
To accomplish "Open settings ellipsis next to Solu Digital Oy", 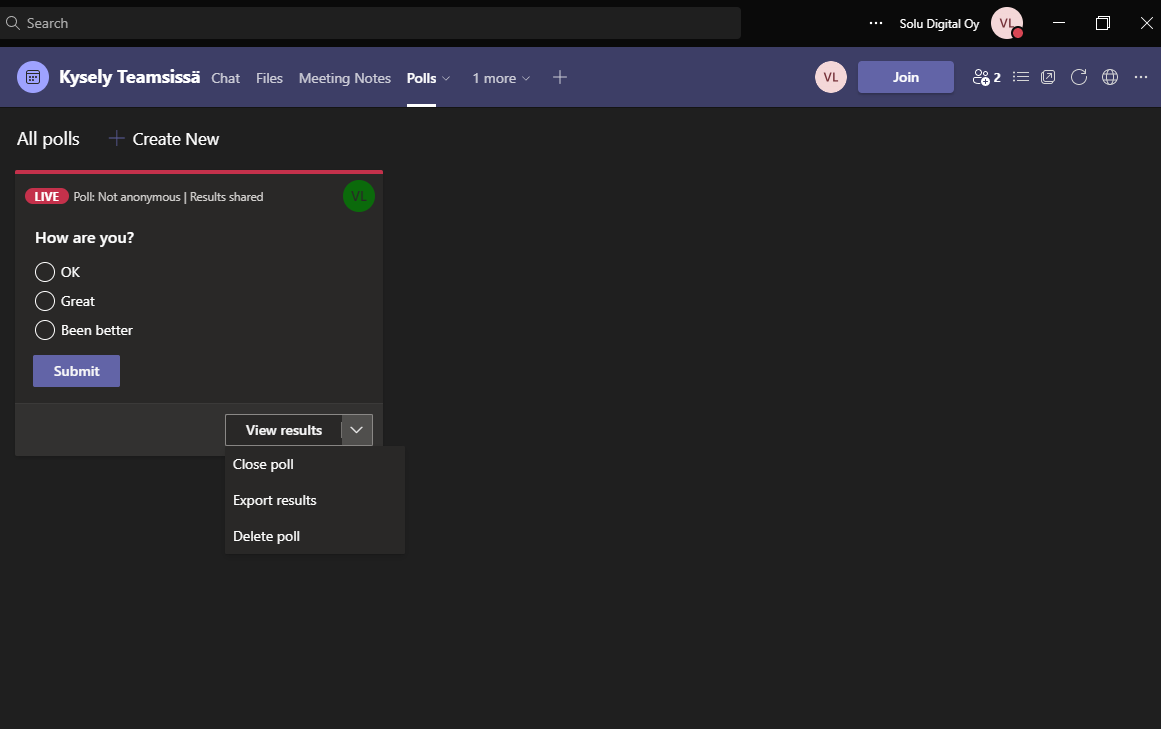I will click(x=876, y=23).
